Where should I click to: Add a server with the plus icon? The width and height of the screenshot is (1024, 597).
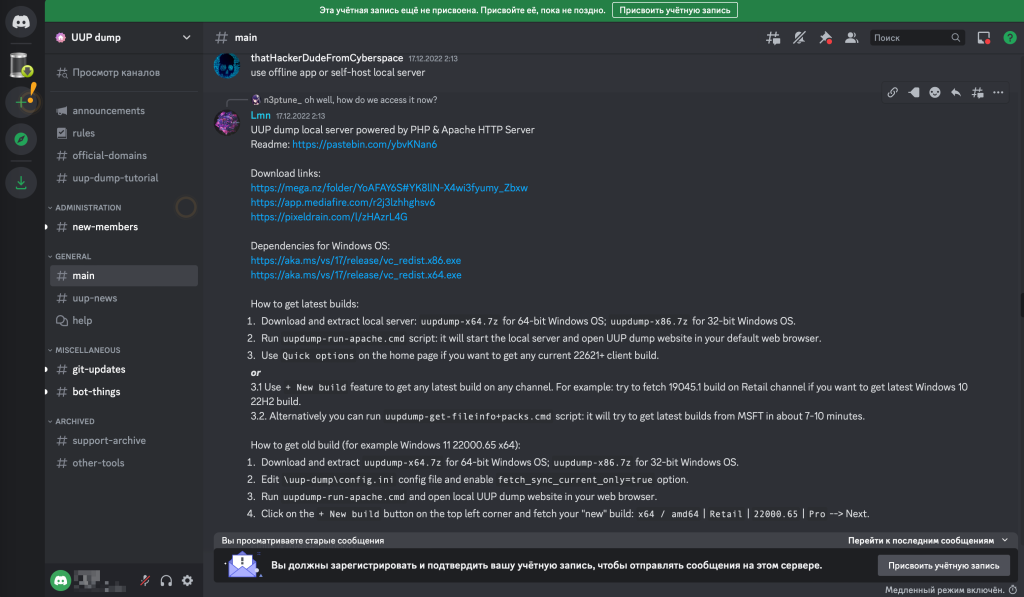pyautogui.click(x=21, y=102)
